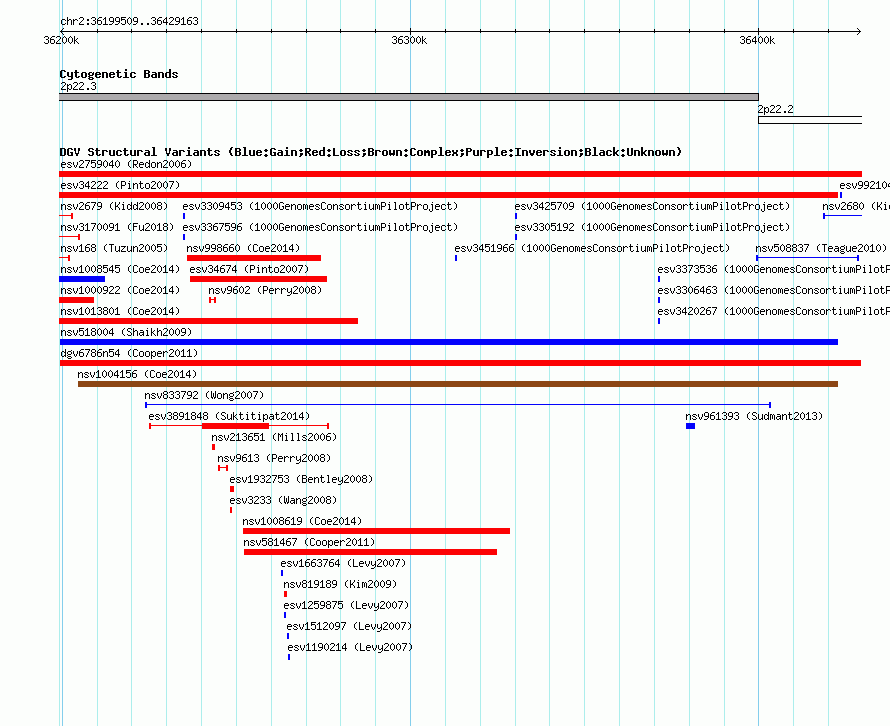Click the nsv581467 (Cooper2011) red bar

[x=370, y=552]
